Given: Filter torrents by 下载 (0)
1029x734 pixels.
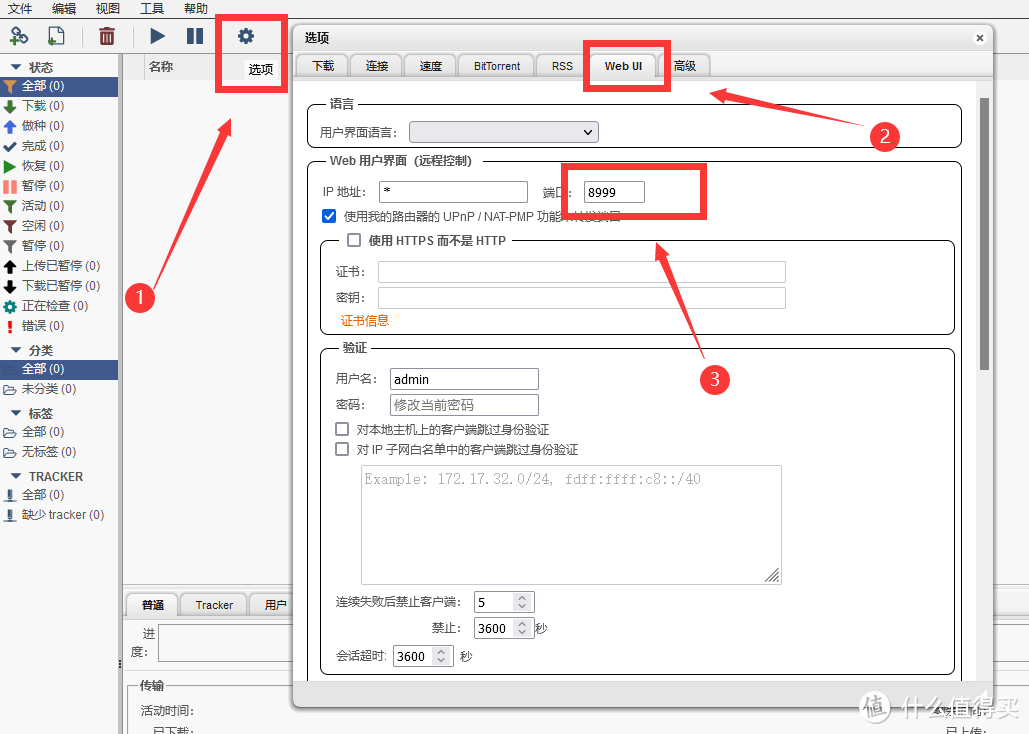Looking at the screenshot, I should tap(43, 106).
